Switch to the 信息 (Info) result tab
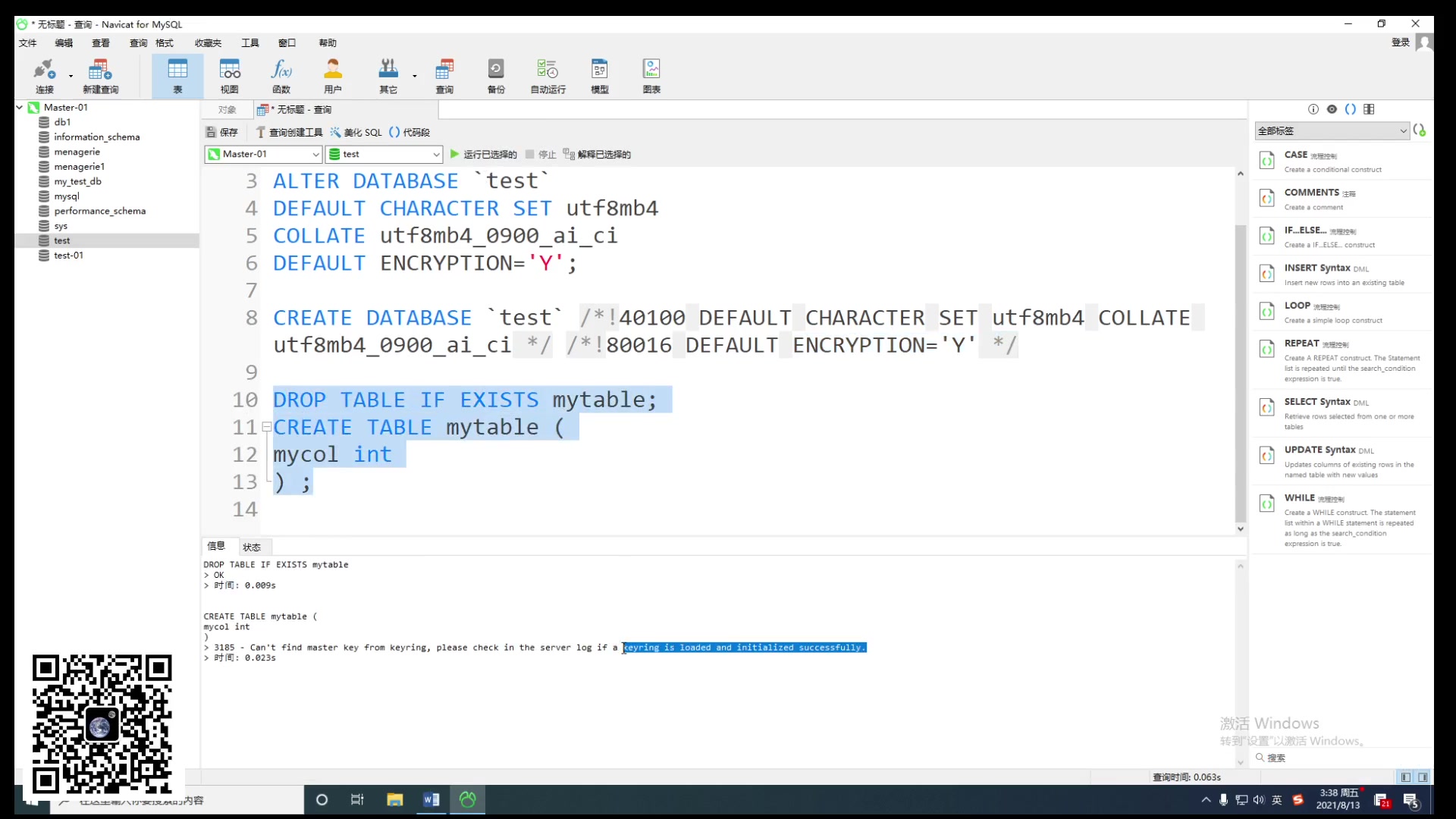 tap(216, 546)
